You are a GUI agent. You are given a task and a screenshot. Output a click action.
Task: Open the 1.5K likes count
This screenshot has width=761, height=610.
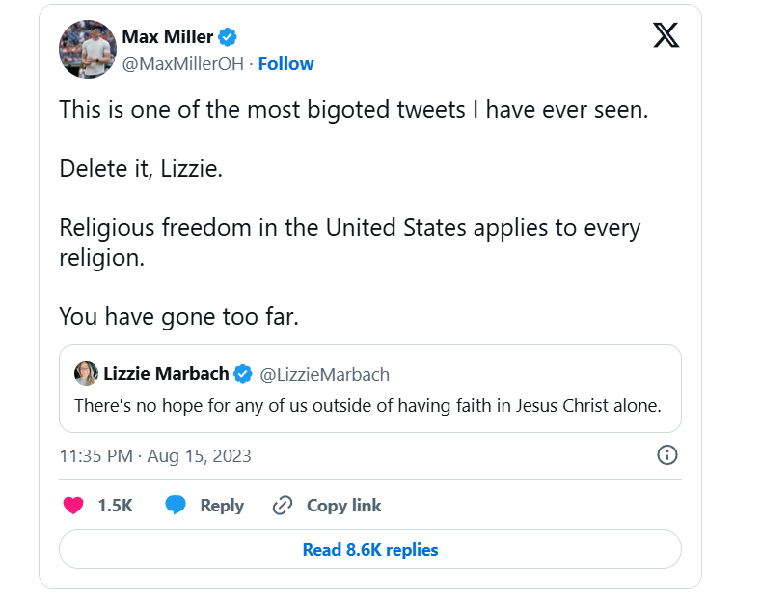115,505
